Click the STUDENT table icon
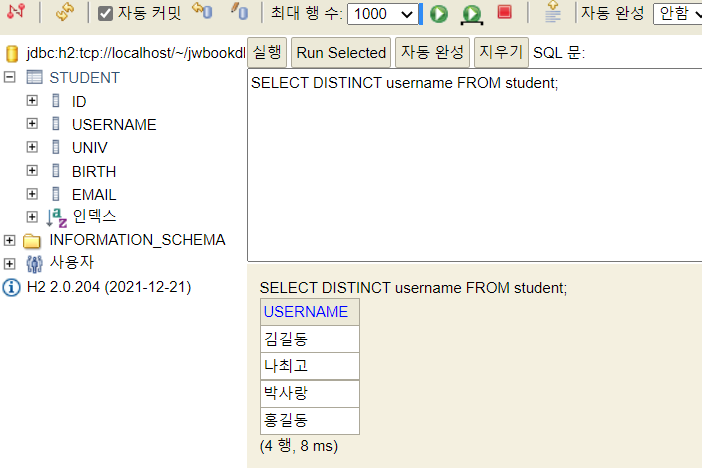The height and width of the screenshot is (468, 702). (x=34, y=77)
